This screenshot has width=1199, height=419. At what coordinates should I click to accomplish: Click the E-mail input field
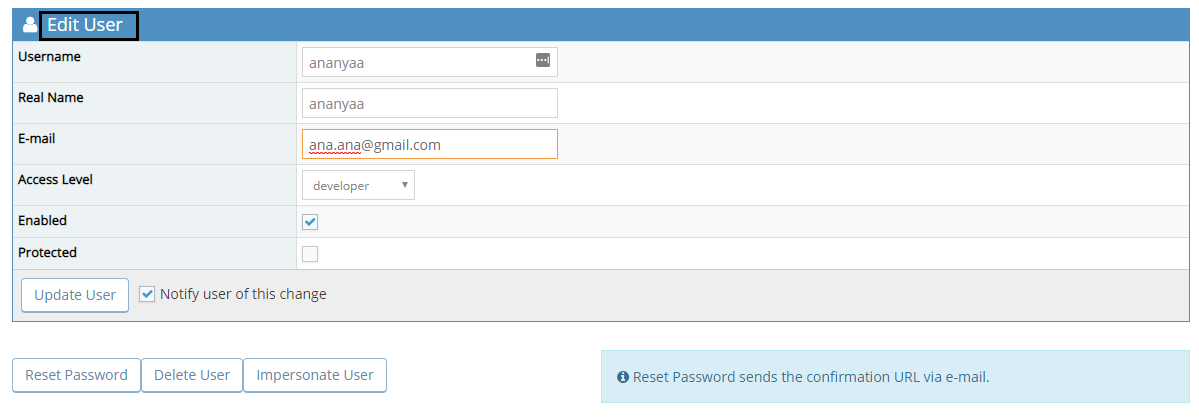(x=429, y=144)
